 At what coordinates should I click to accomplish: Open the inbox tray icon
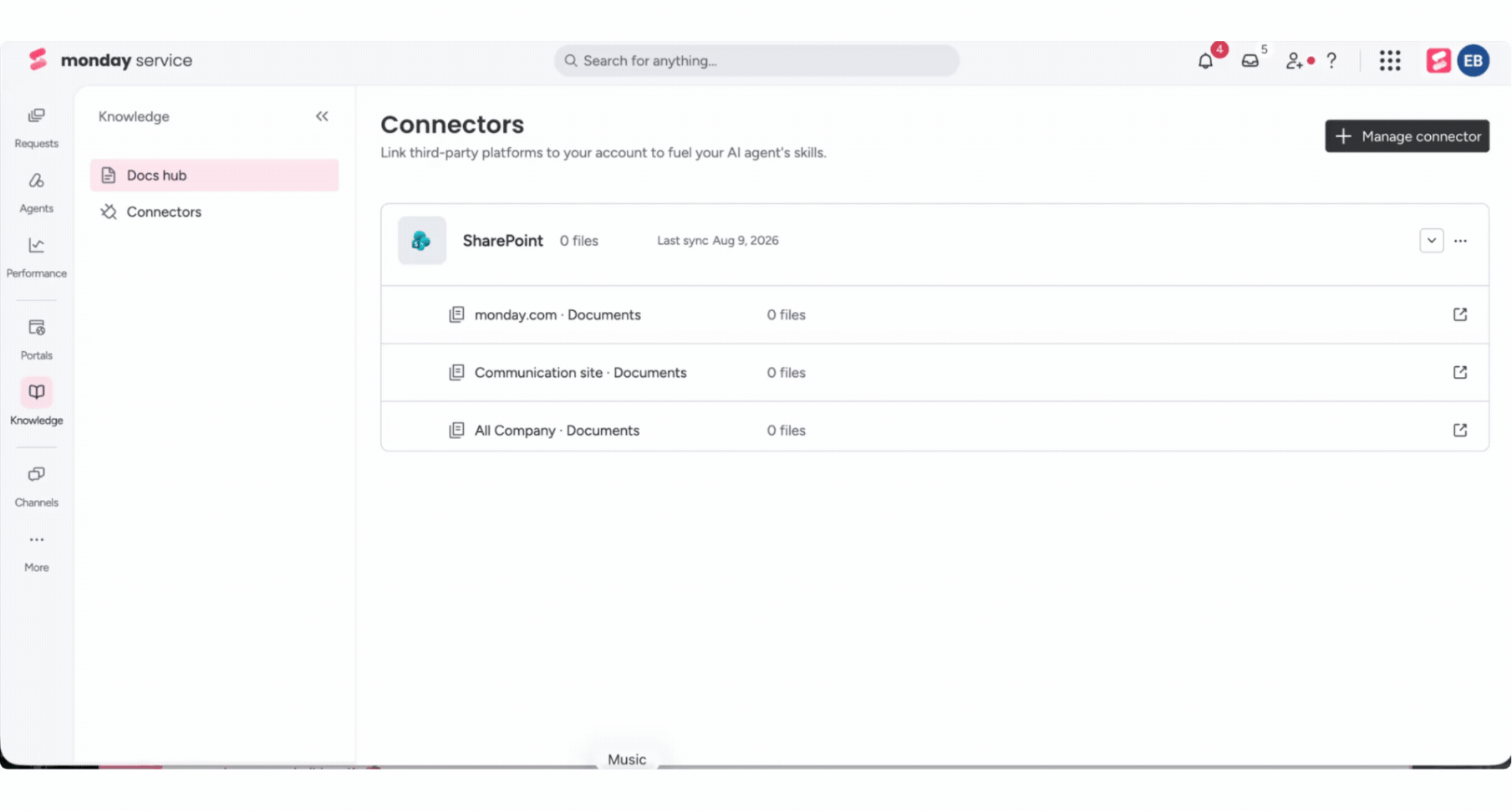point(1250,61)
